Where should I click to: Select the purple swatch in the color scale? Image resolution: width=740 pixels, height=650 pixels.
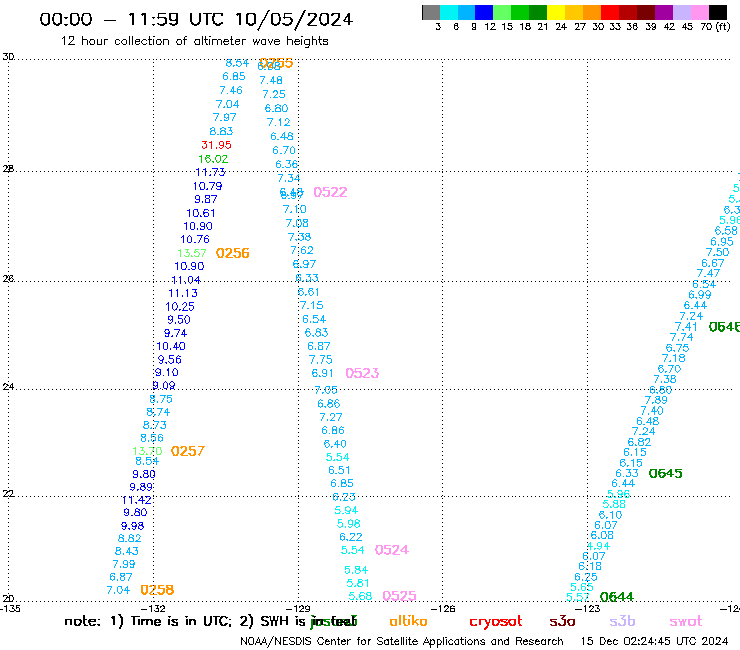[664, 12]
